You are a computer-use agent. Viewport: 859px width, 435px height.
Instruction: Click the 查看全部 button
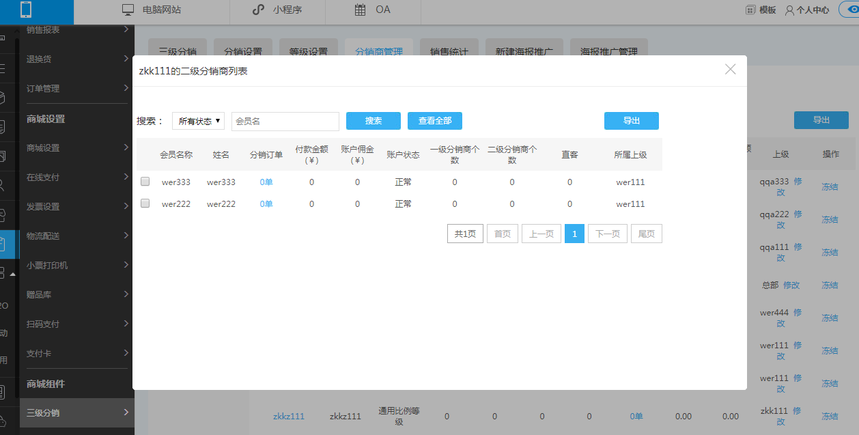click(x=435, y=121)
